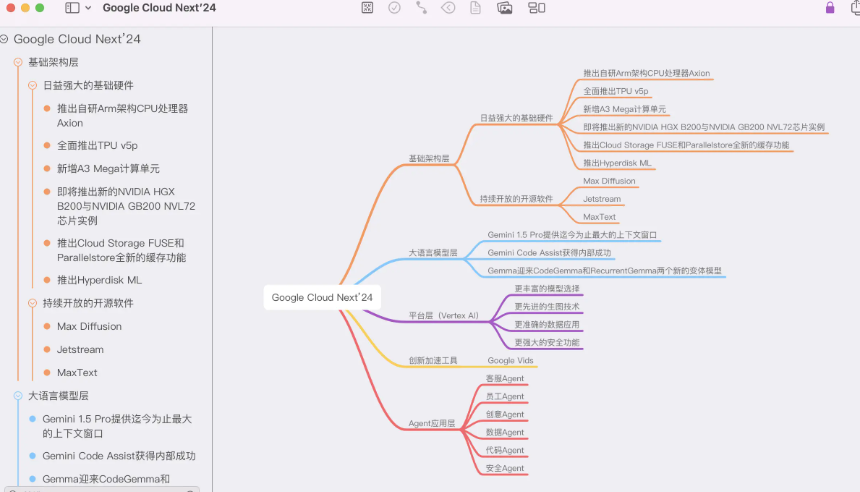Select outline row Gemini 1.5 Pro提供迄今为止最大
This screenshot has width=860, height=492.
(x=117, y=426)
